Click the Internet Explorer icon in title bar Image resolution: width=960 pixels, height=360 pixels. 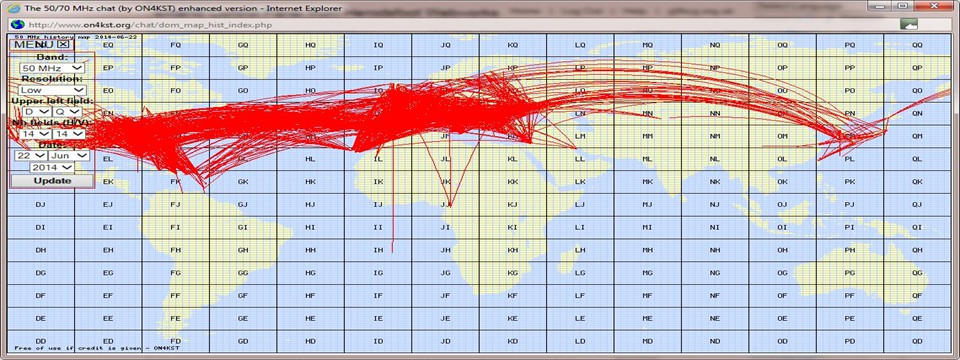pos(13,9)
